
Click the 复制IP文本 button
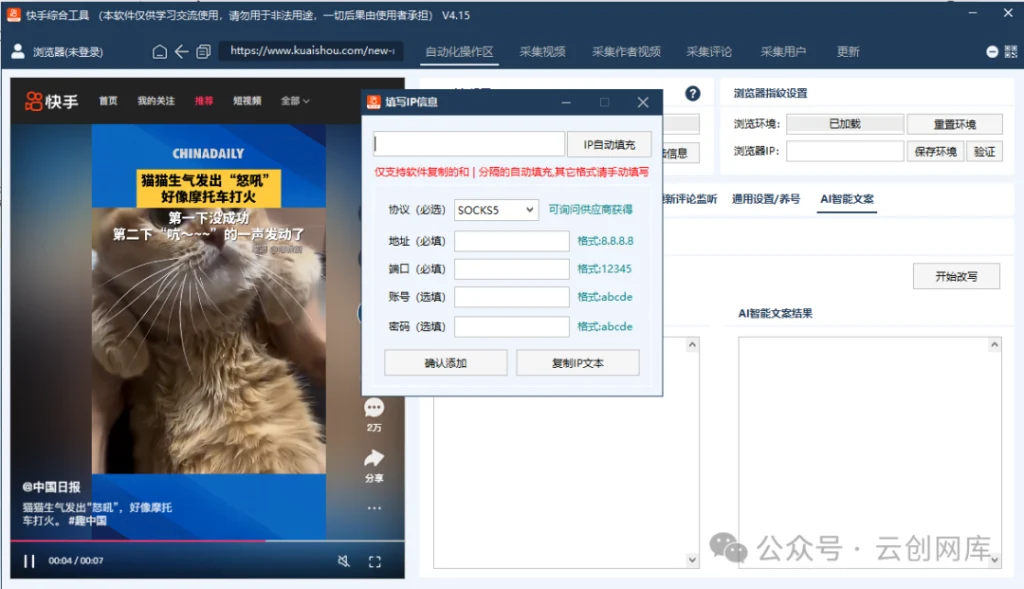(577, 363)
